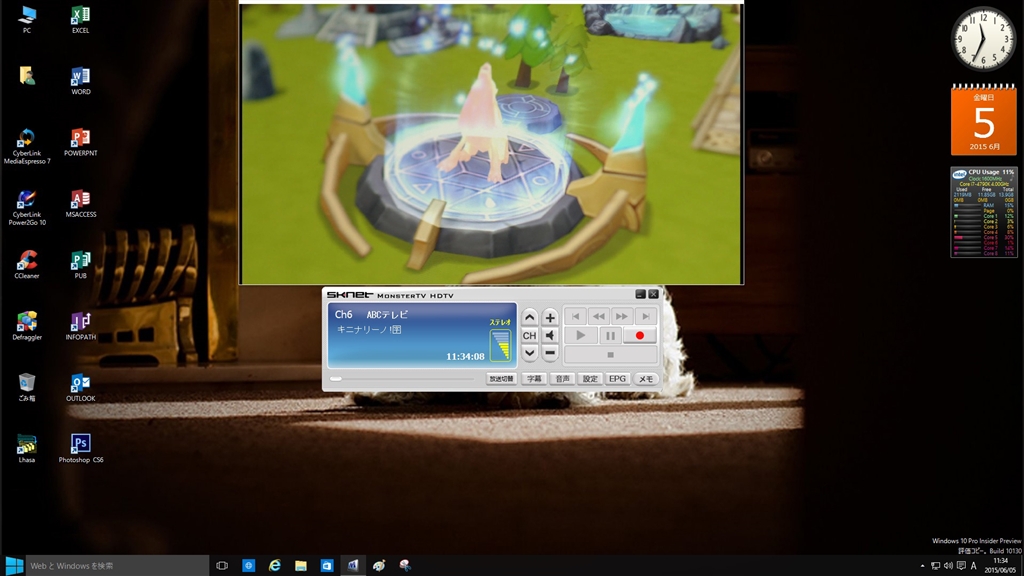1024x576 pixels.
Task: Switch to the next channel up in MonsterTV
Action: tap(530, 317)
